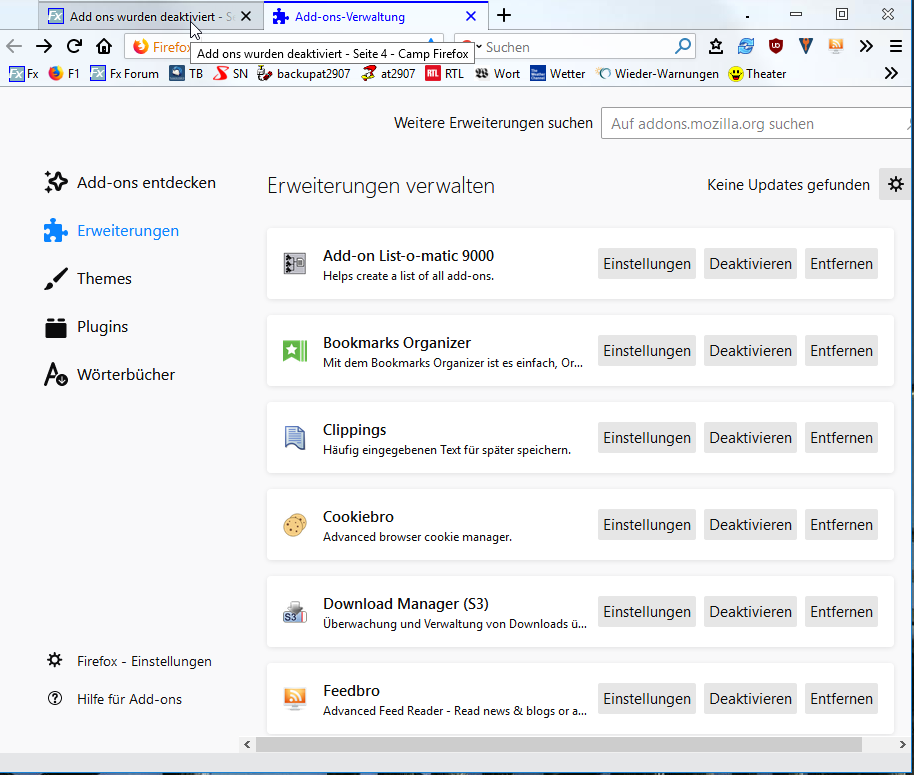Click scrollbar right arrow
The width and height of the screenshot is (914, 775).
(x=902, y=744)
